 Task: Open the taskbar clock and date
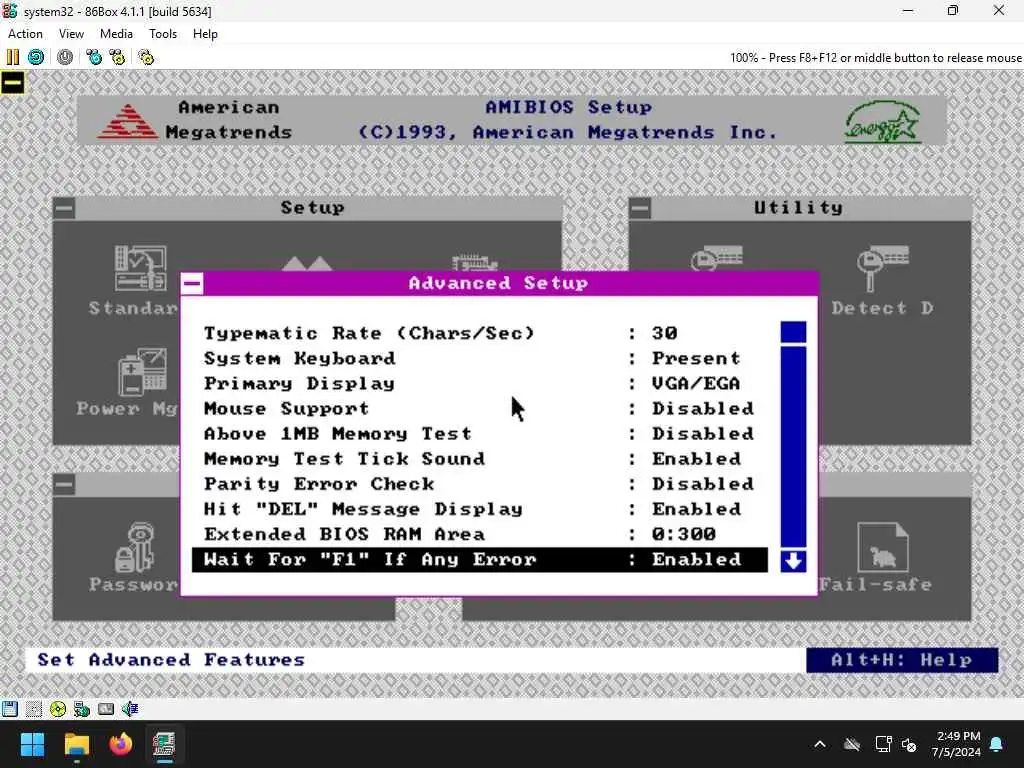957,744
